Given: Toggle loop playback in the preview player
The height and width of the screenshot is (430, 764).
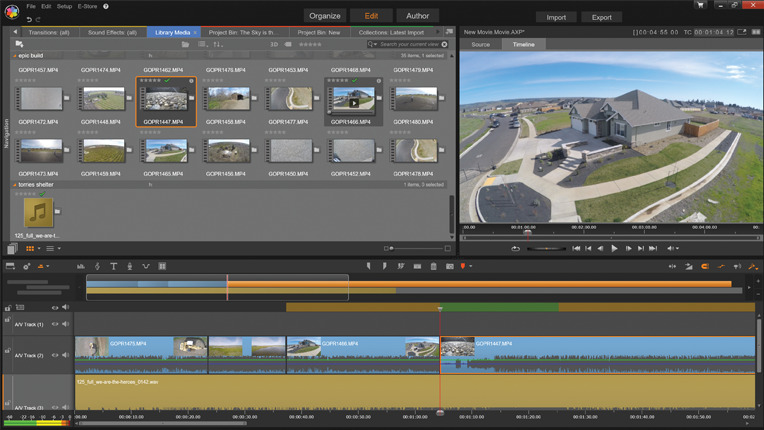Looking at the screenshot, I should [516, 248].
